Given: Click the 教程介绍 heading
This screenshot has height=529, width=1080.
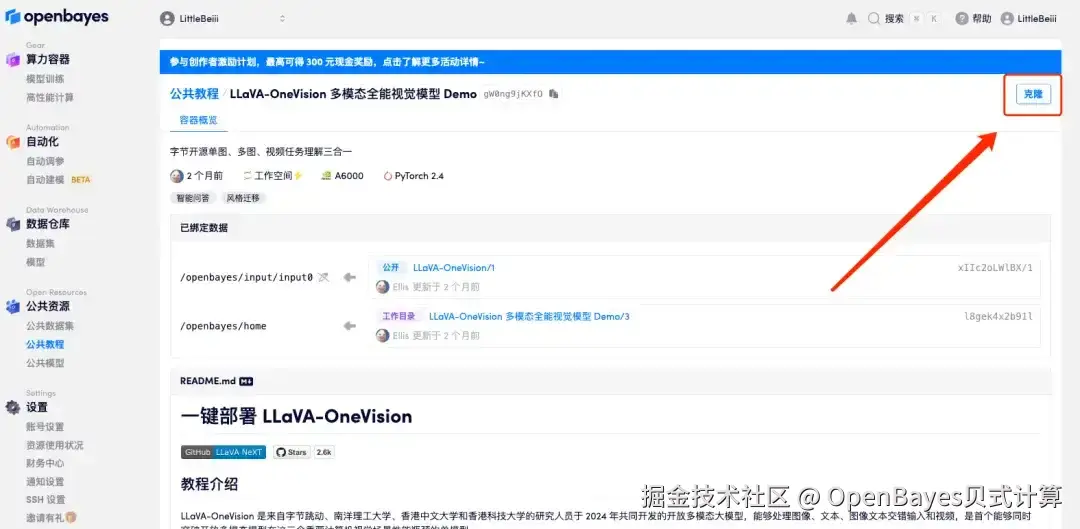Looking at the screenshot, I should click(x=209, y=484).
